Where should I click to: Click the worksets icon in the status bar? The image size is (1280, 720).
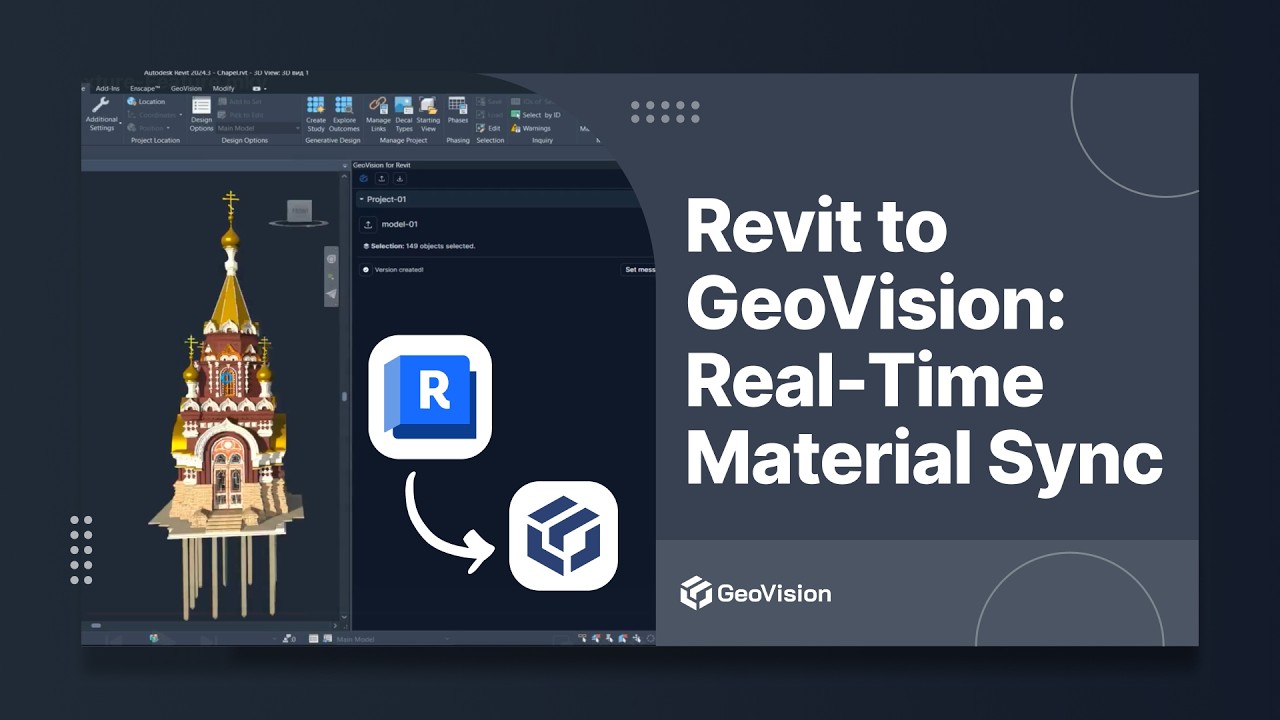pos(155,638)
